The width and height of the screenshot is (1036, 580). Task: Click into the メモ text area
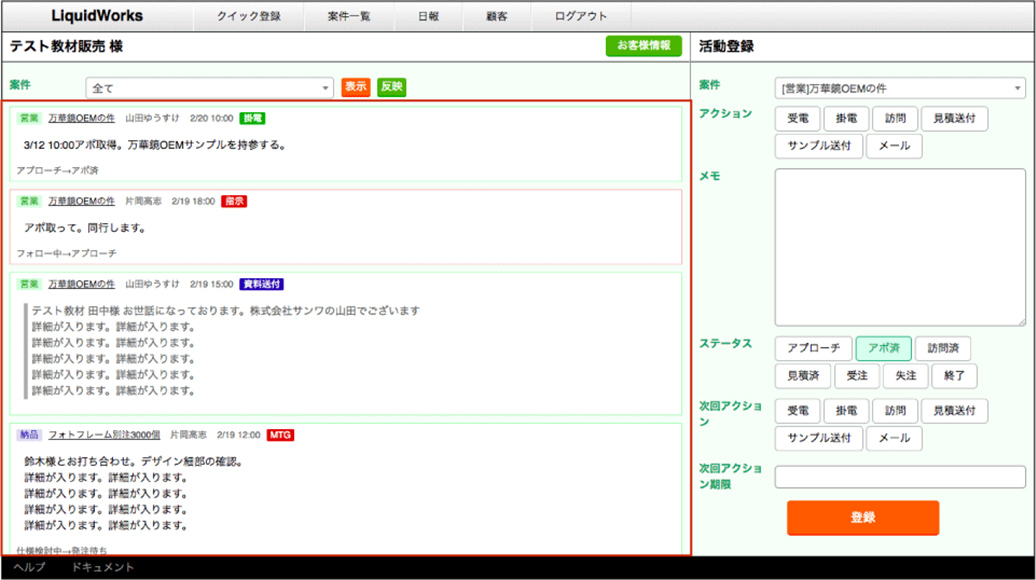(x=900, y=247)
